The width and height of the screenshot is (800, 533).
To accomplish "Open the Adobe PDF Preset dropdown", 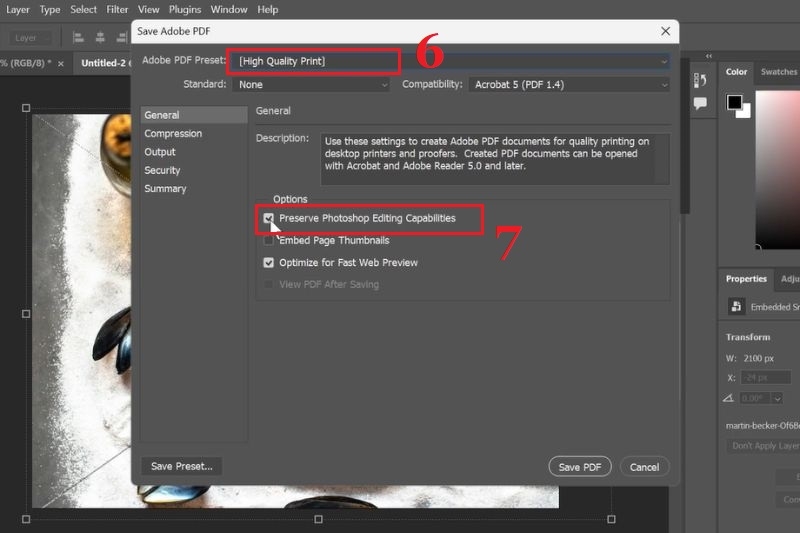I will [450, 61].
